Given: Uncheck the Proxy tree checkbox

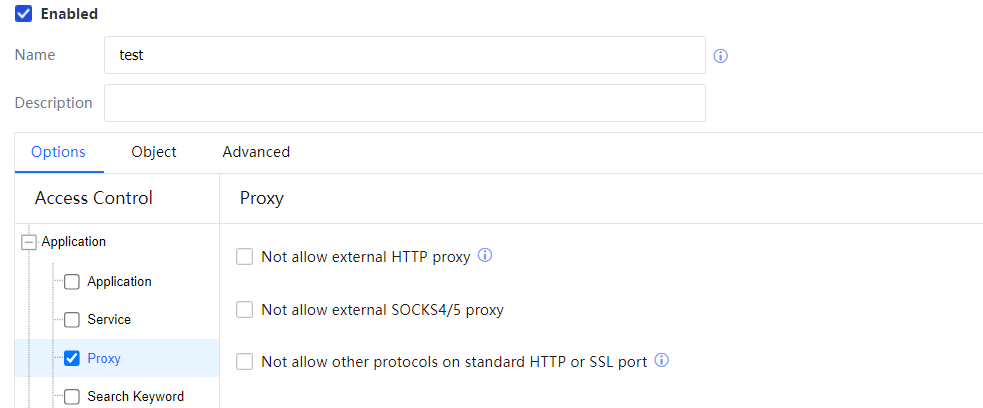Looking at the screenshot, I should point(72,358).
